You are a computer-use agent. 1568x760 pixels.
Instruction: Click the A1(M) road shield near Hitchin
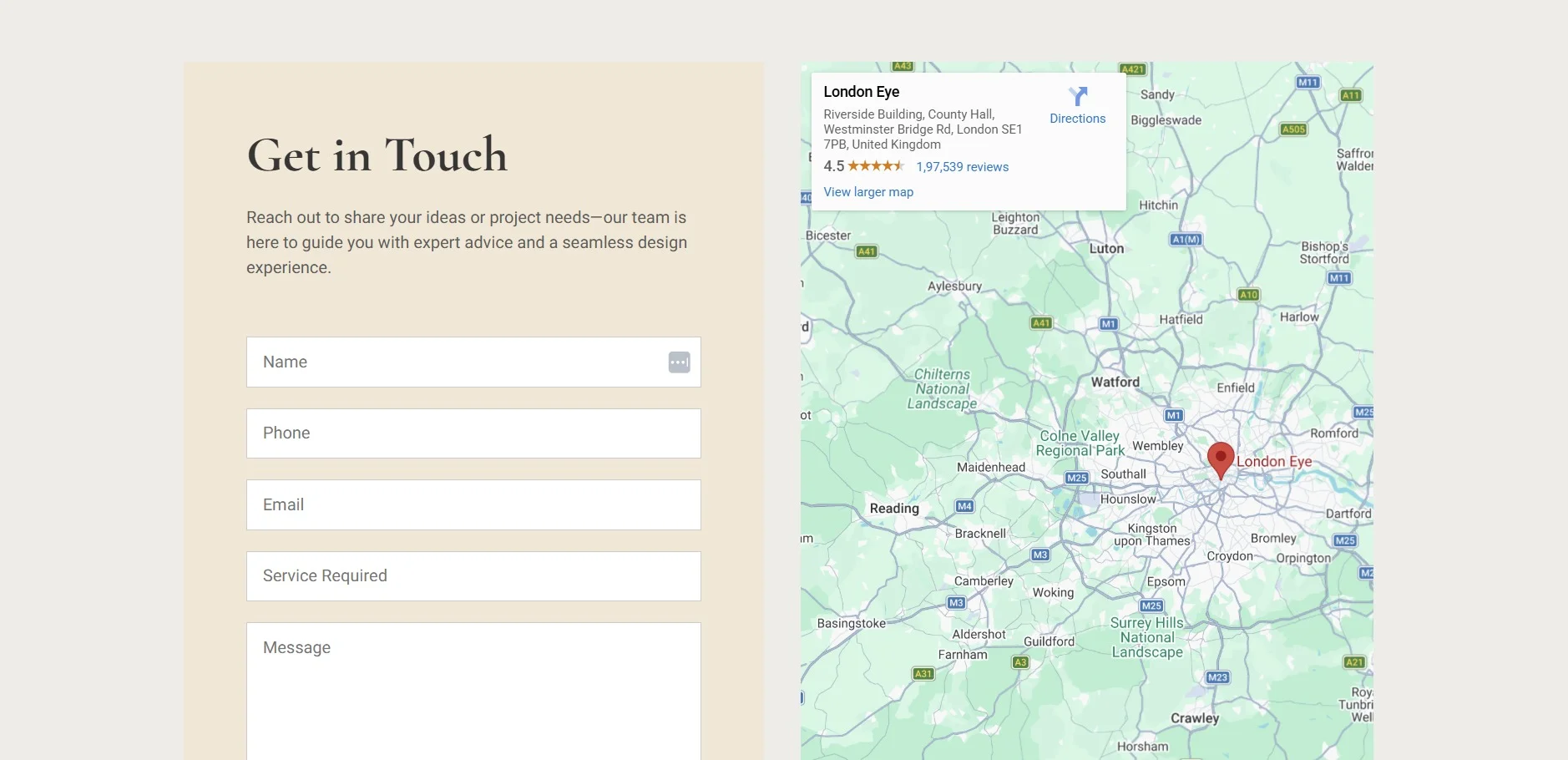tap(1186, 240)
